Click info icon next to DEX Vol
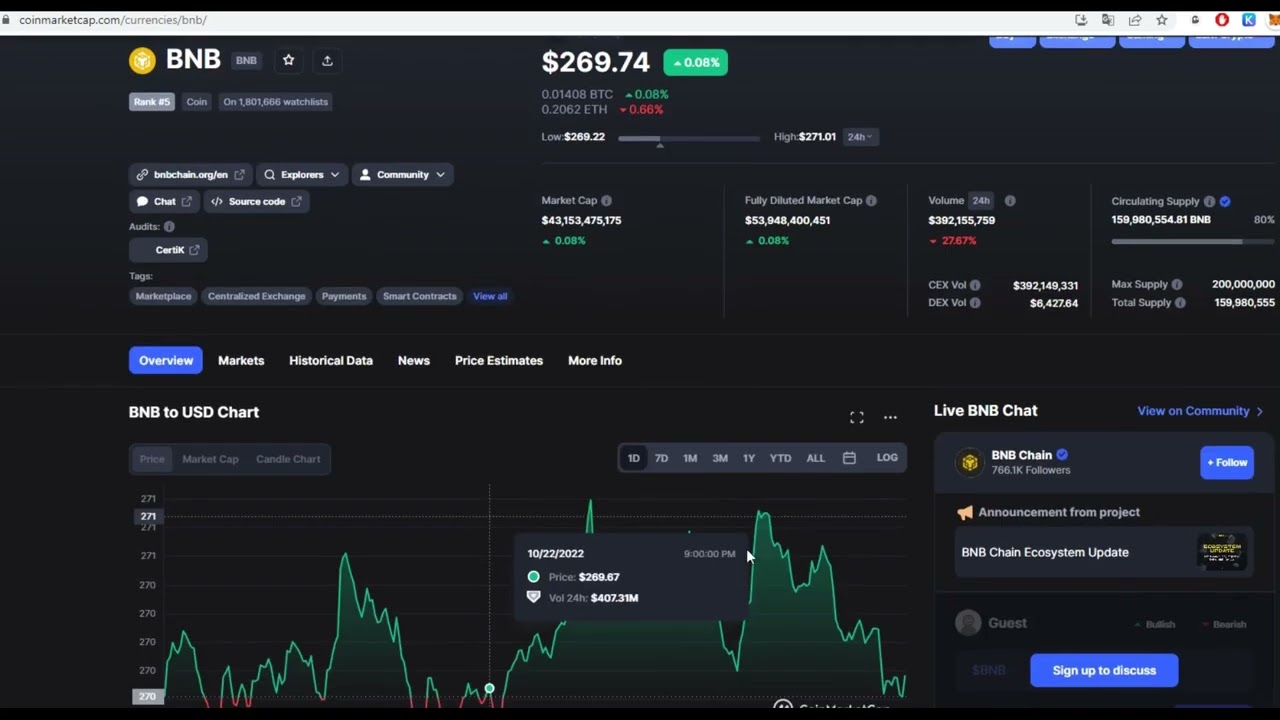1280x720 pixels. pos(975,303)
